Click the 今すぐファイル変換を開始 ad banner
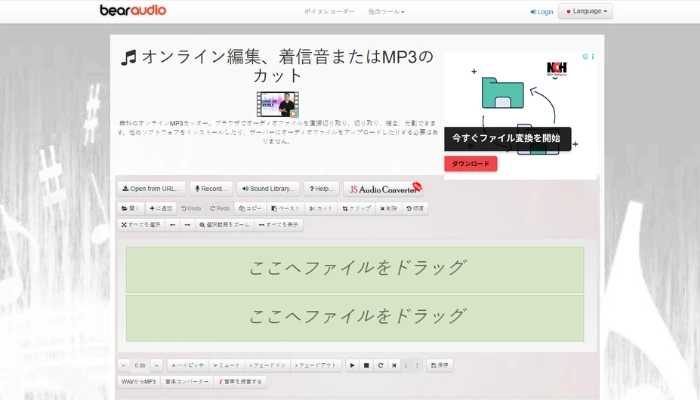This screenshot has width=700, height=400. (507, 139)
